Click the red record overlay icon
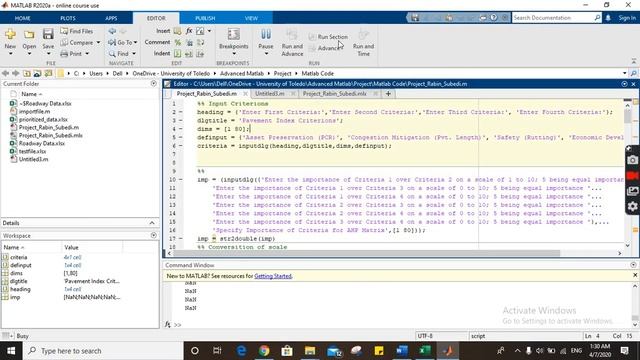This screenshot has width=640, height=360. click(632, 176)
